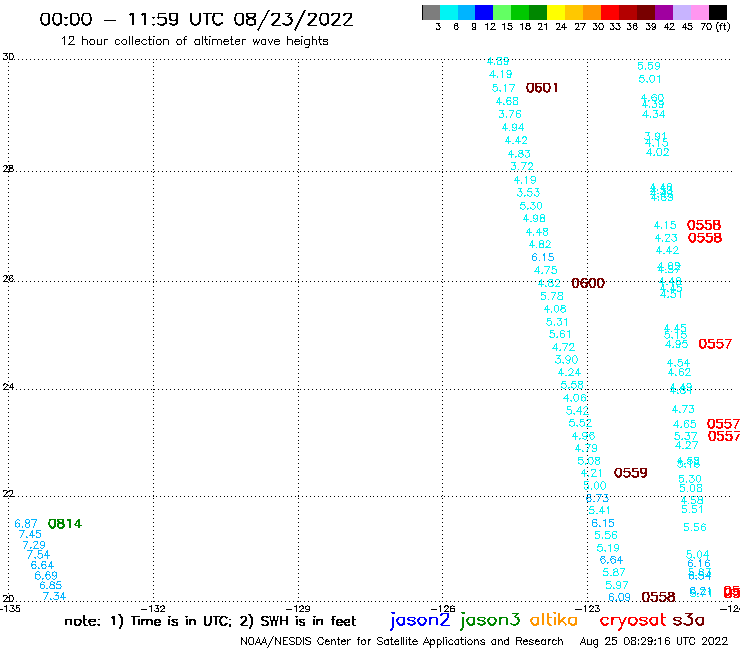Click the altimeter wave heights subtitle
The width and height of the screenshot is (740, 650).
point(194,42)
